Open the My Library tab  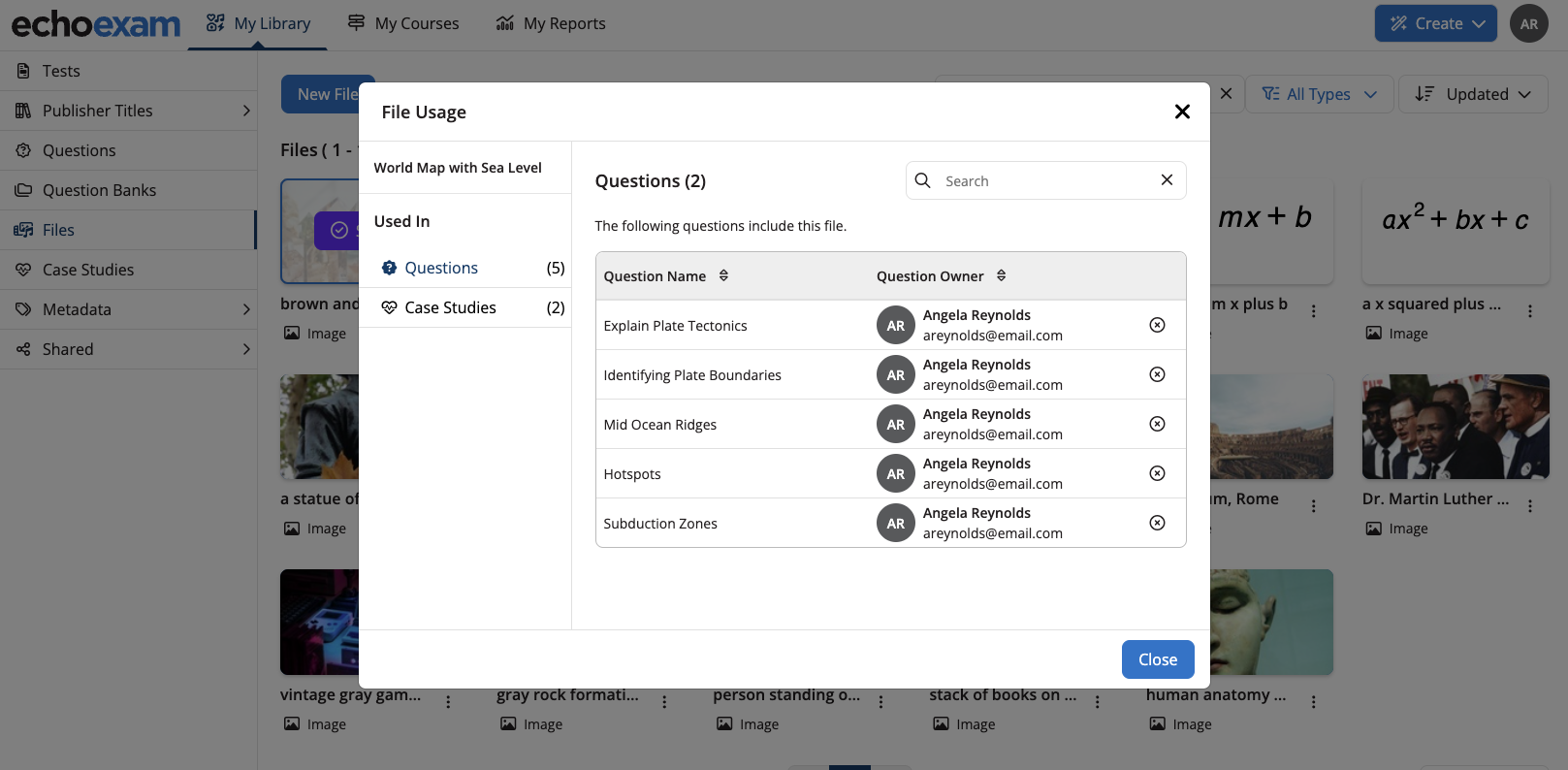[x=258, y=23]
